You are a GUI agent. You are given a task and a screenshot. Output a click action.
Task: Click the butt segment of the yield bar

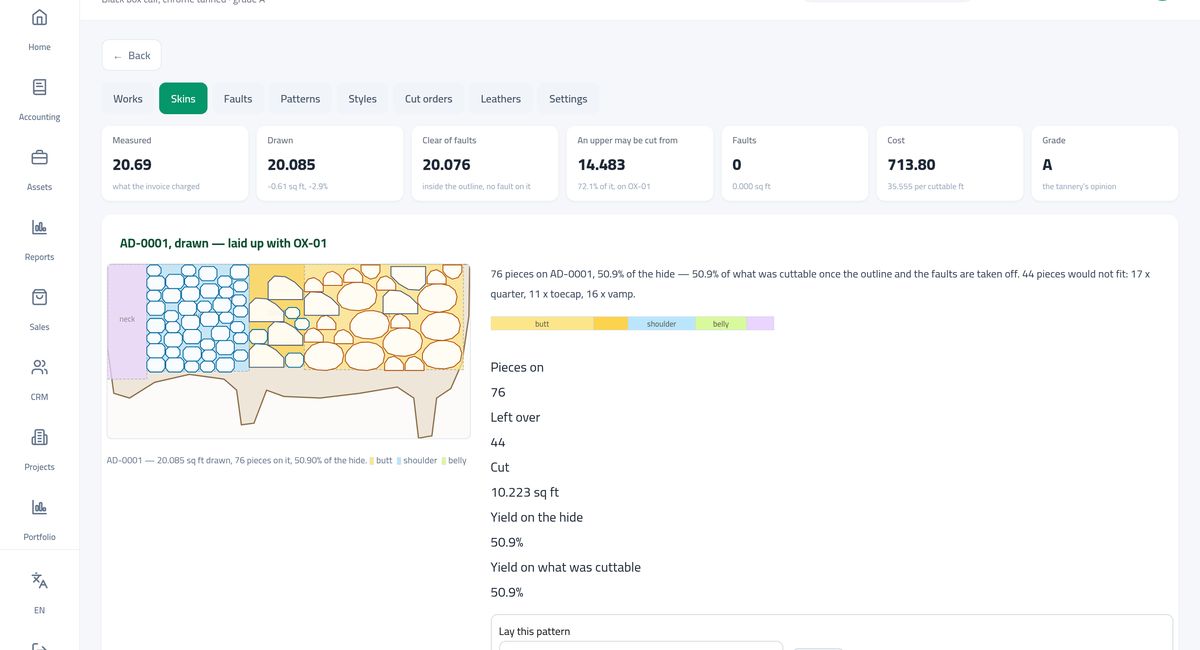[542, 324]
